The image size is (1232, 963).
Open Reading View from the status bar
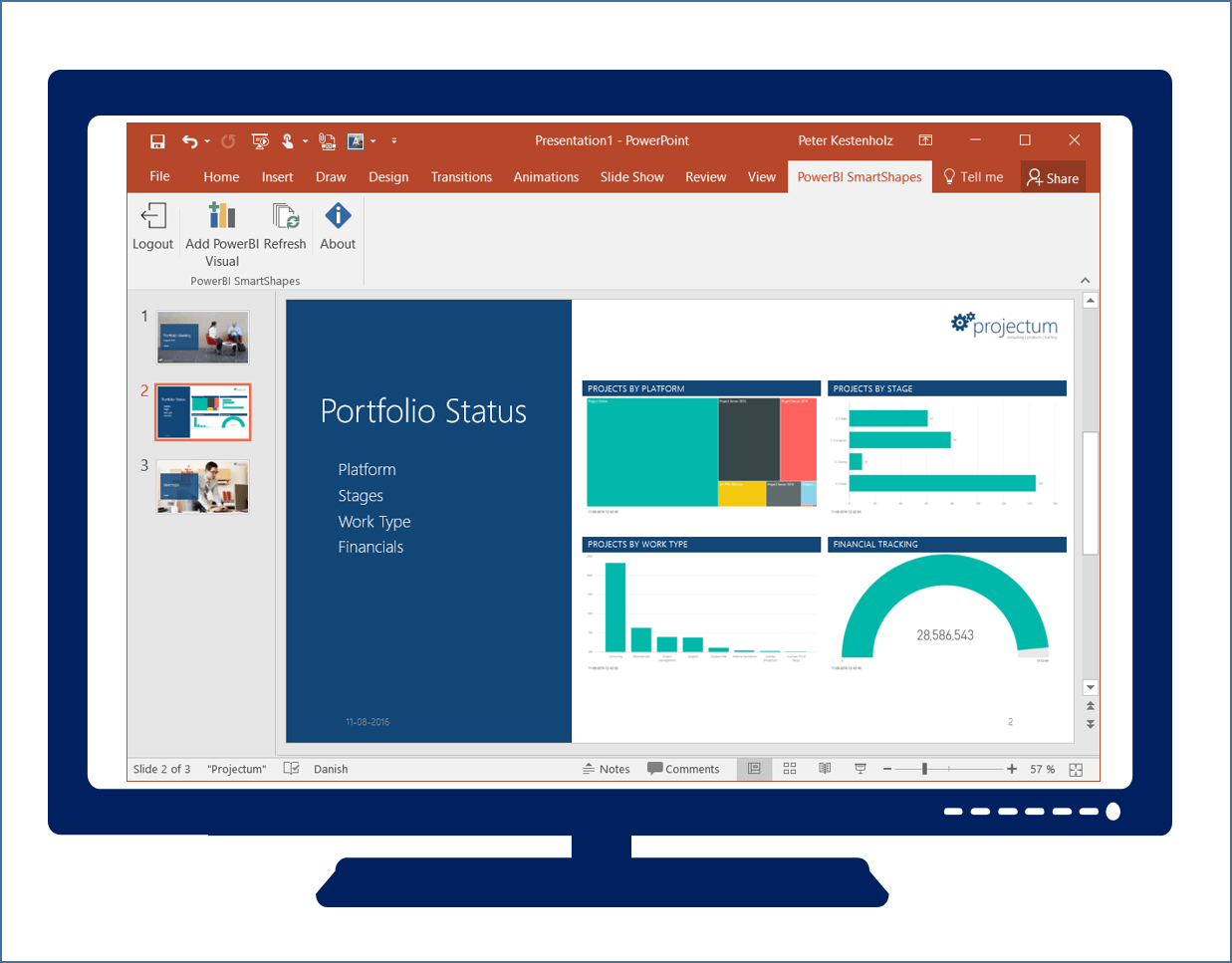coord(825,768)
